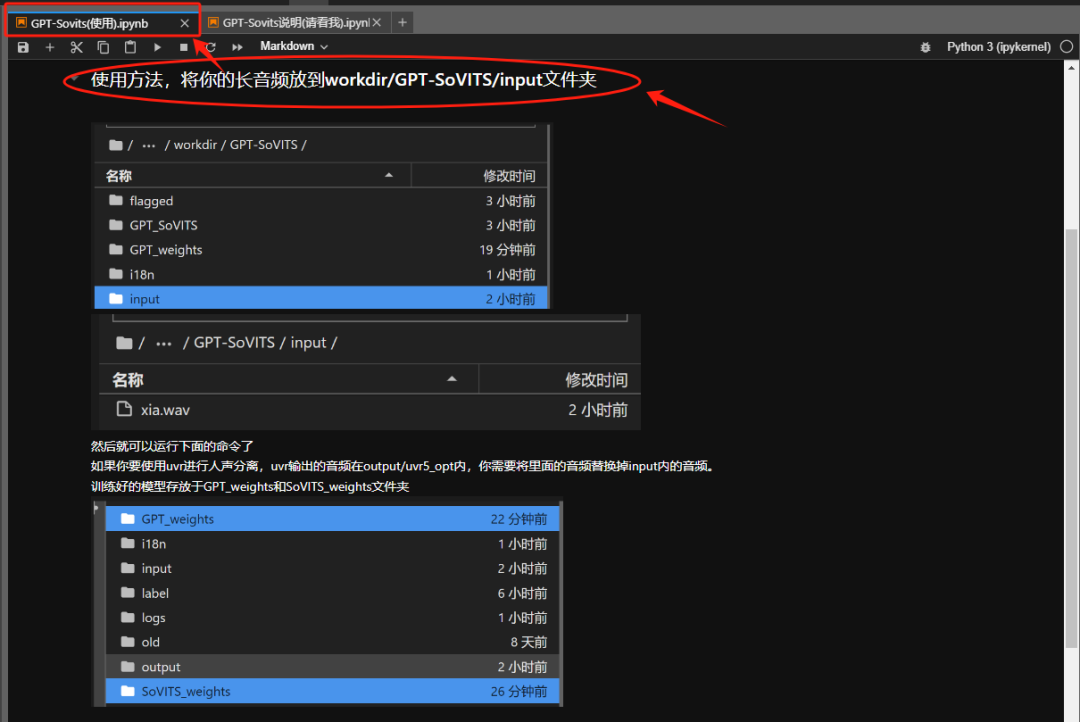Open a new launcher tab with plus
The width and height of the screenshot is (1080, 722).
[x=402, y=23]
